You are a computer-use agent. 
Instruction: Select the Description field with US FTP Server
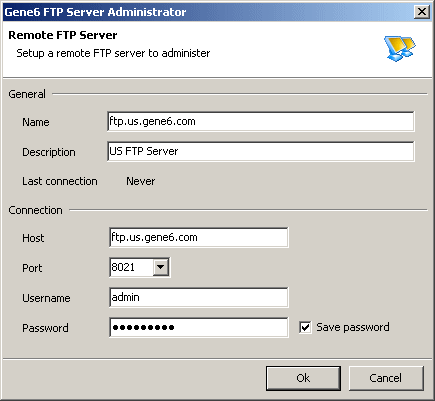[x=261, y=151]
